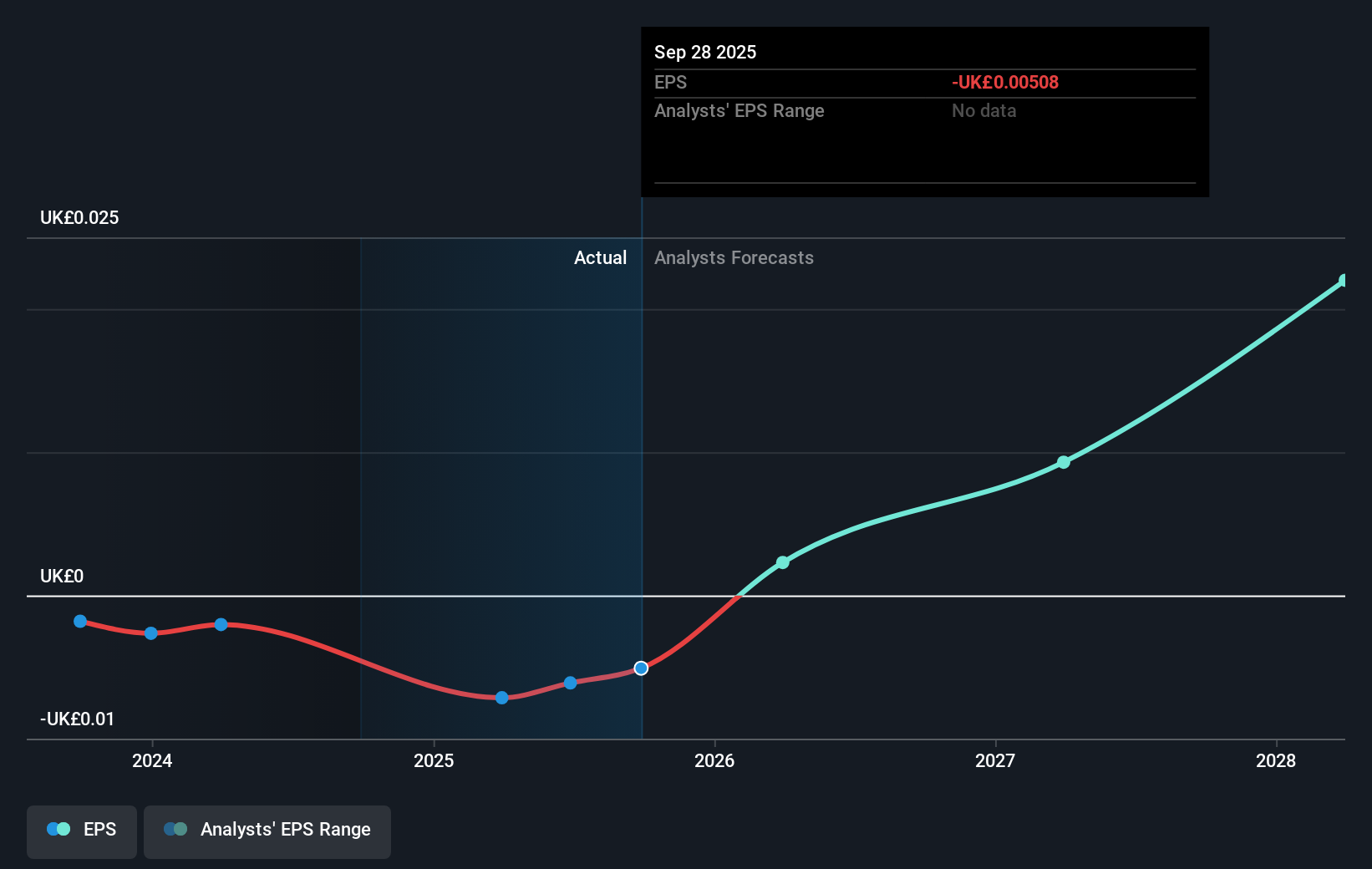The image size is (1372, 869).
Task: Toggle the EPS series visibility
Action: pos(81,831)
